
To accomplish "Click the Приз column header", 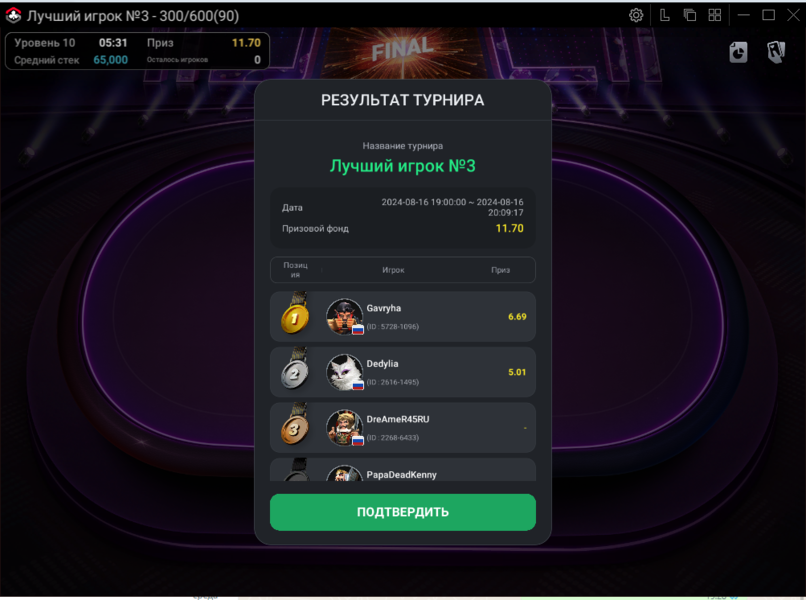I will pyautogui.click(x=500, y=270).
